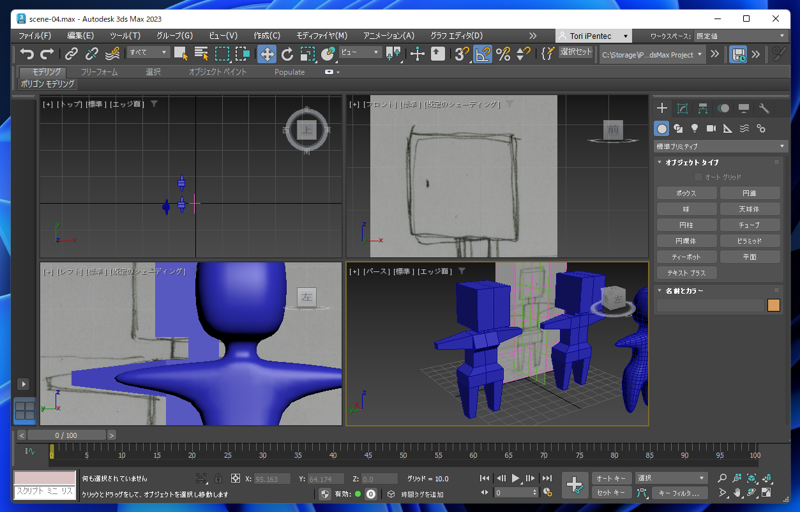This screenshot has width=800, height=512.
Task: Click the Play Animation button
Action: [x=515, y=478]
